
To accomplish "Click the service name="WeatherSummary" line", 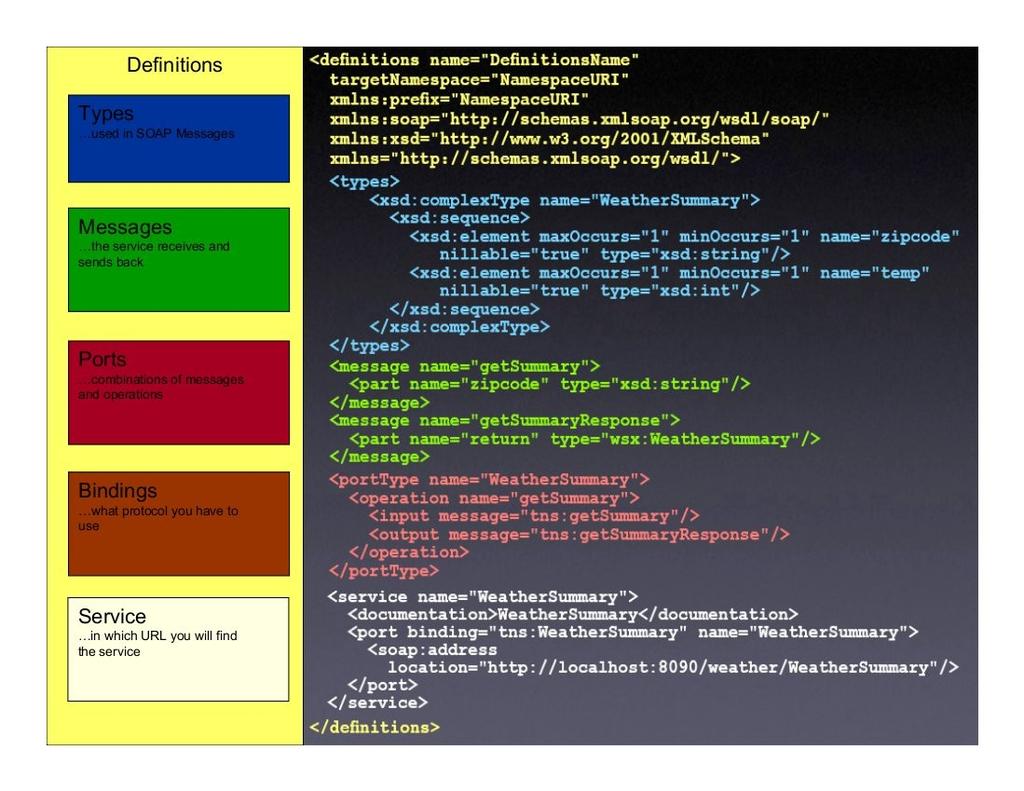I will (x=483, y=596).
